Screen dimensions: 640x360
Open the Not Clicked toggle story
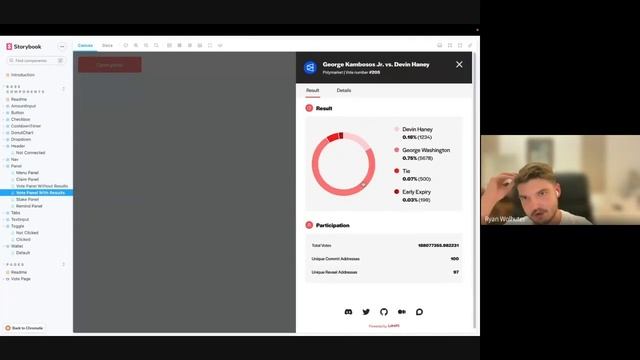pos(27,233)
